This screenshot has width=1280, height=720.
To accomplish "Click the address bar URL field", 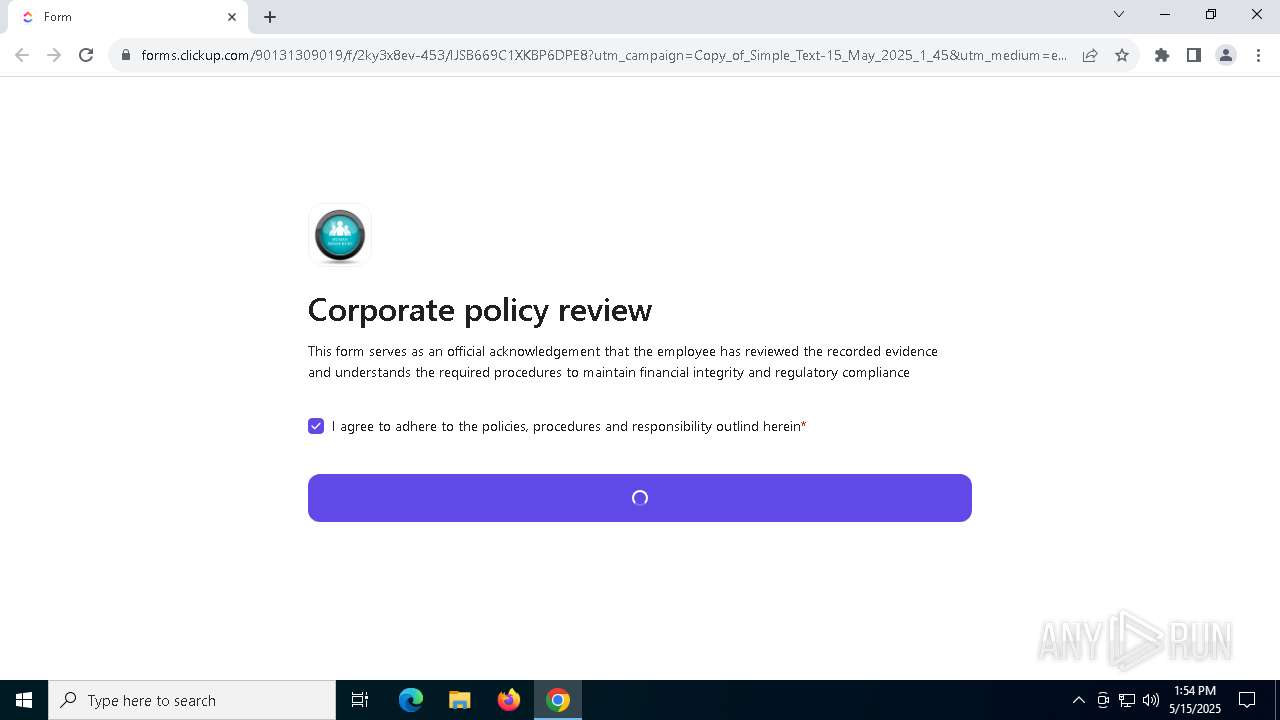I will (604, 55).
